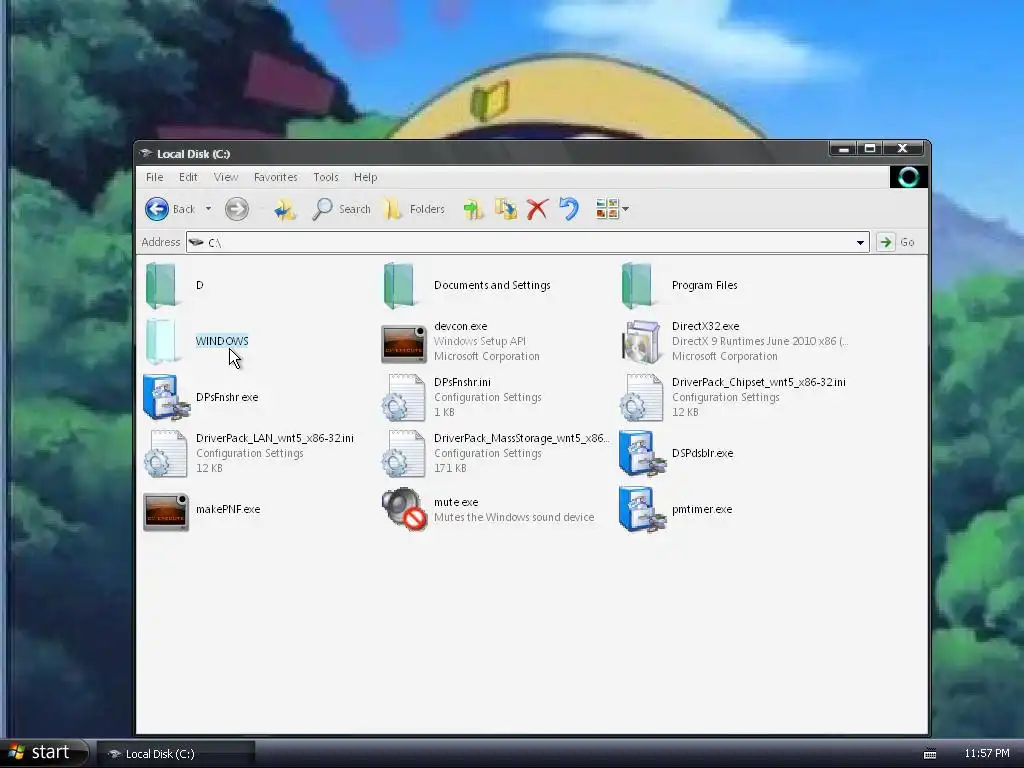Open the Start menu
This screenshot has width=1024, height=768.
(x=43, y=753)
